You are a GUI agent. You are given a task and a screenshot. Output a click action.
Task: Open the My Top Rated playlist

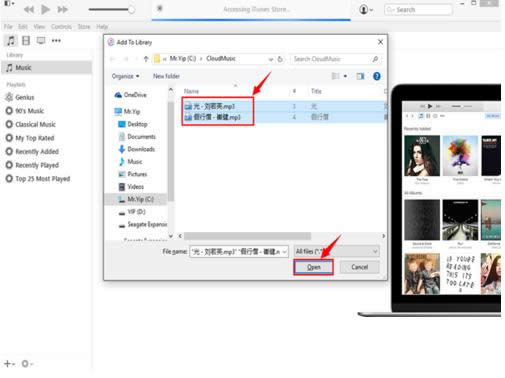[30, 138]
